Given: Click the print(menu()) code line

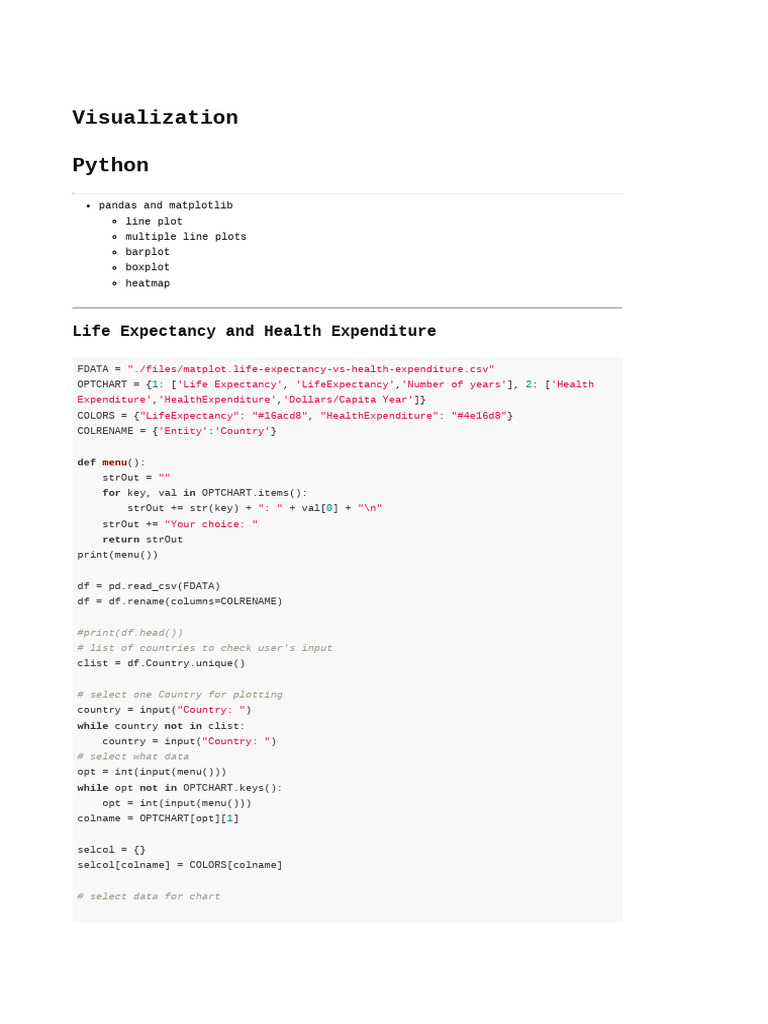Looking at the screenshot, I should tap(118, 555).
